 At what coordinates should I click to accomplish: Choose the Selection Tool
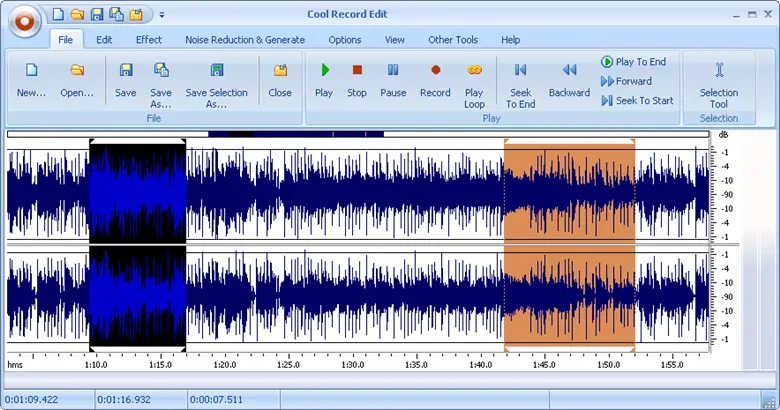coord(718,71)
